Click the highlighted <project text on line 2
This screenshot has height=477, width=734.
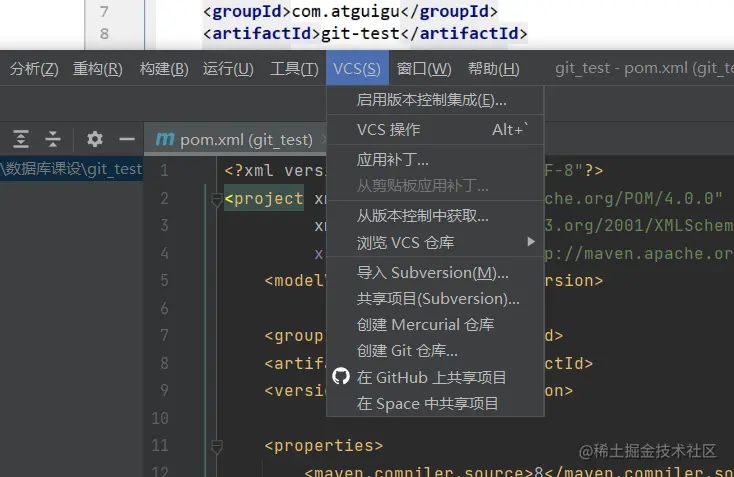(x=264, y=199)
